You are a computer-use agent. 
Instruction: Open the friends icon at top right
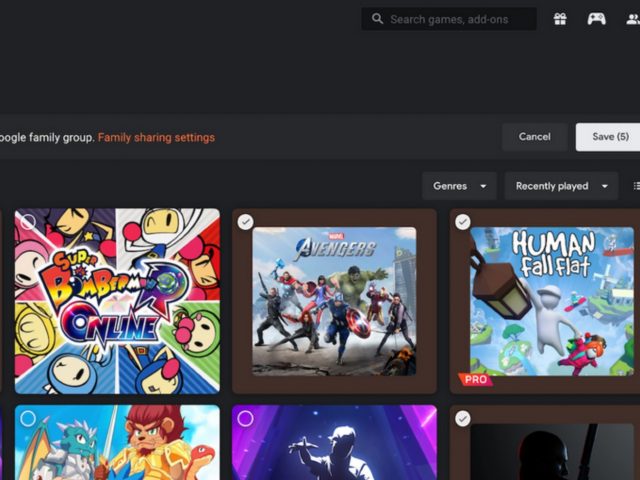click(x=632, y=19)
